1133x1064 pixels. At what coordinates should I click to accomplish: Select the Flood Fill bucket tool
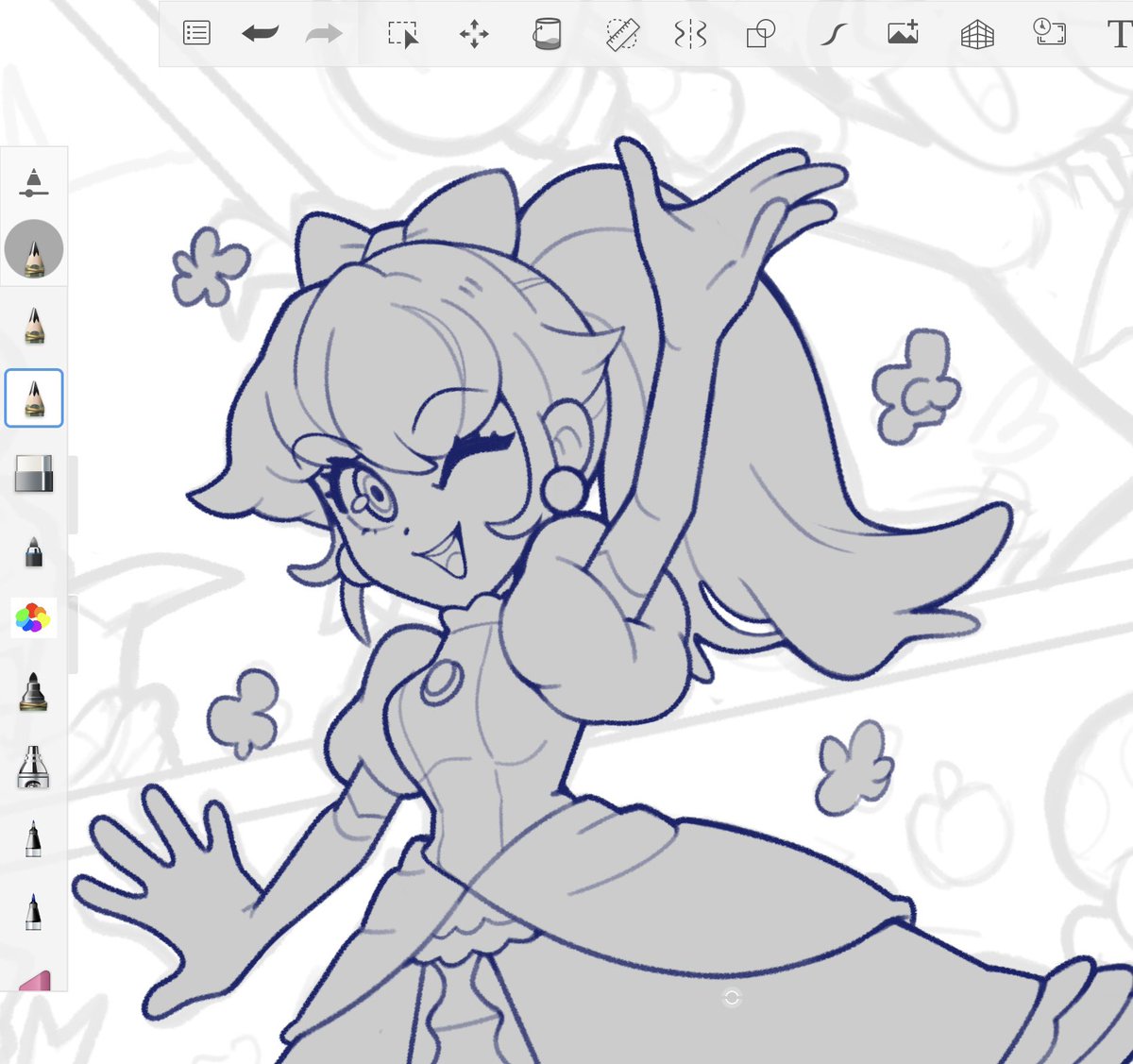point(547,34)
